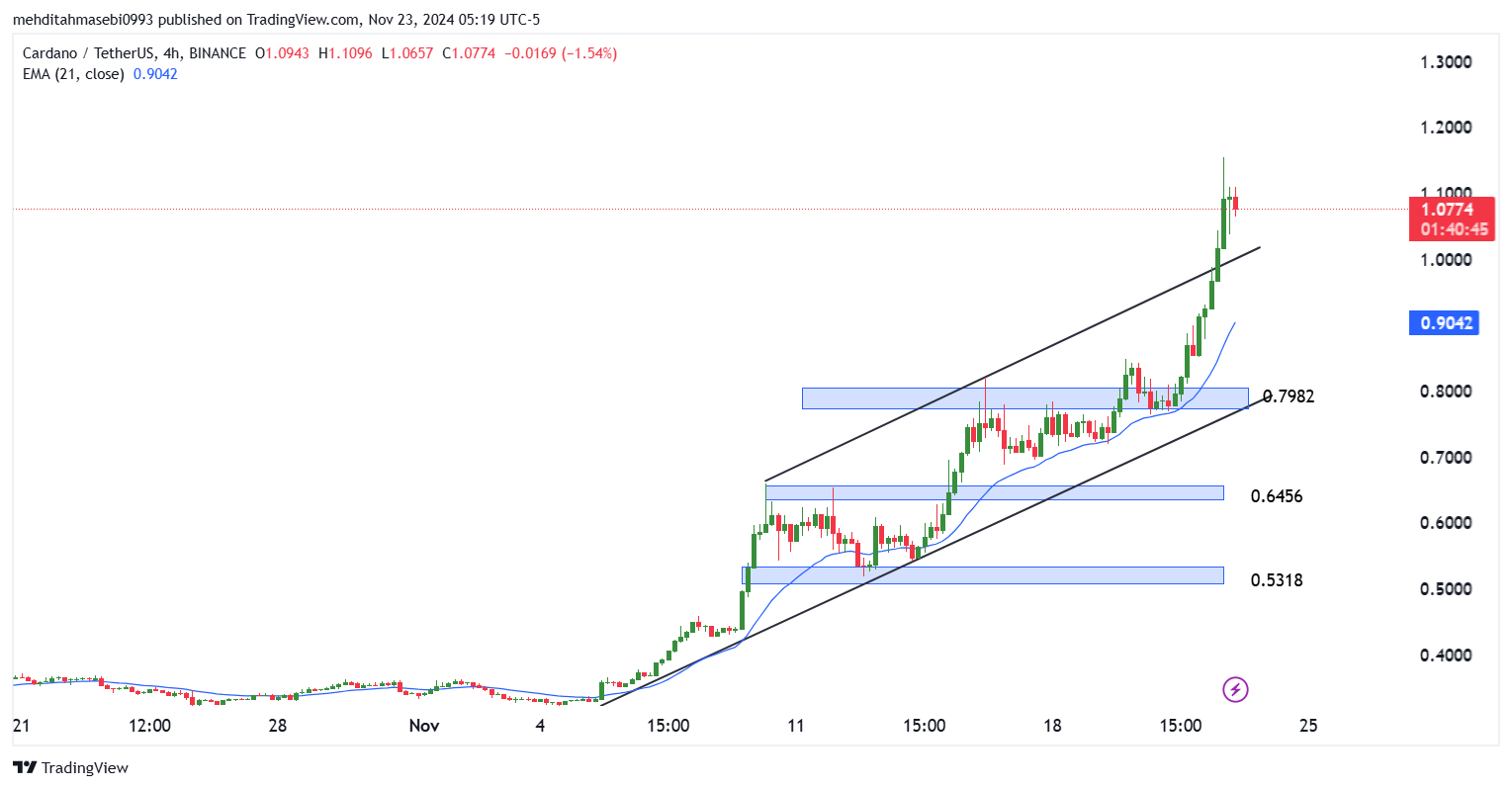Click the 18 date label on time axis
This screenshot has height=789, width=1512.
(x=1052, y=726)
